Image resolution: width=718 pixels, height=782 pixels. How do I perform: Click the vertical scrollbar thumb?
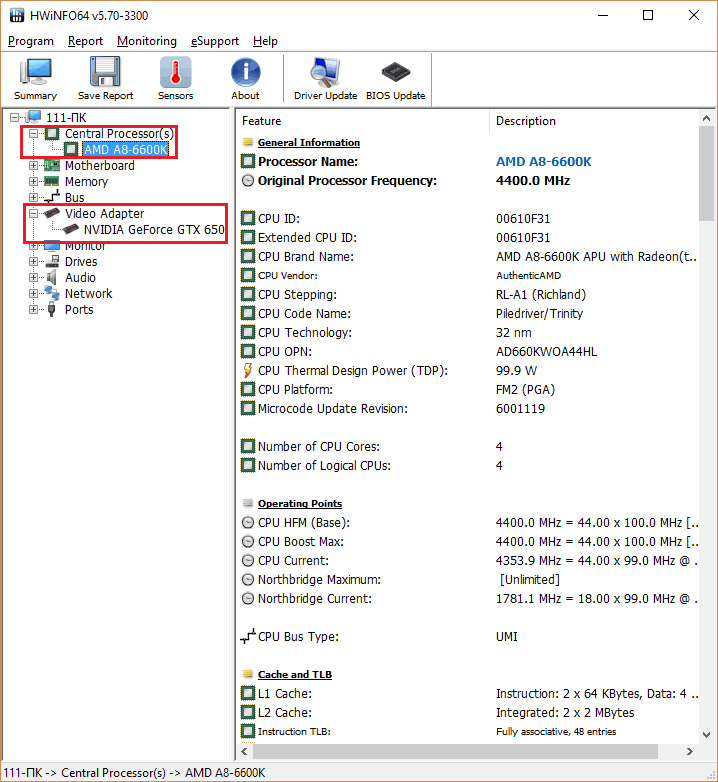[706, 173]
